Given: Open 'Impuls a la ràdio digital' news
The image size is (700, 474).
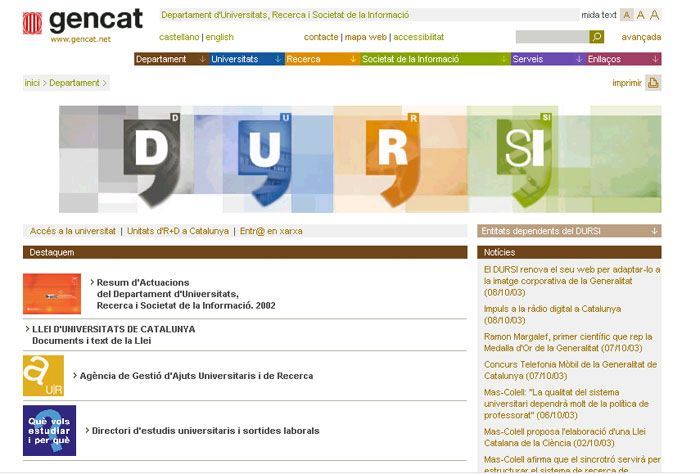Looking at the screenshot, I should 552,314.
